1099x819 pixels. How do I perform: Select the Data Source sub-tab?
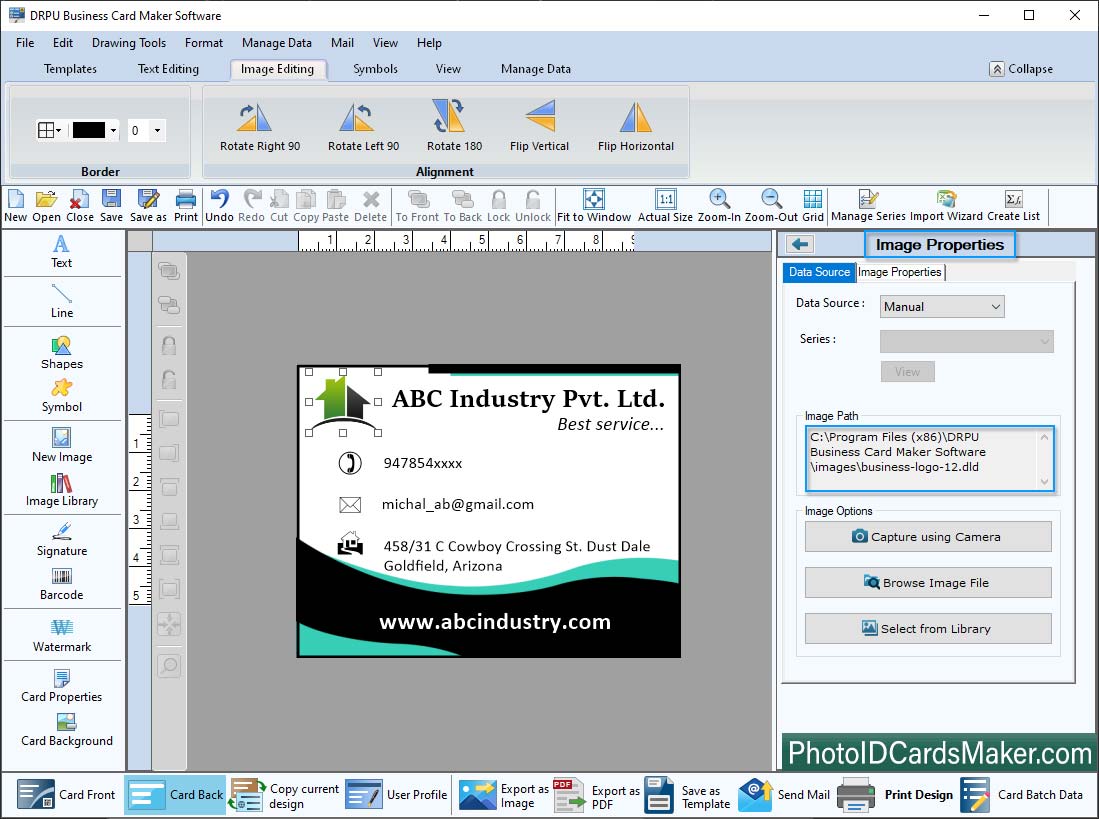[819, 272]
